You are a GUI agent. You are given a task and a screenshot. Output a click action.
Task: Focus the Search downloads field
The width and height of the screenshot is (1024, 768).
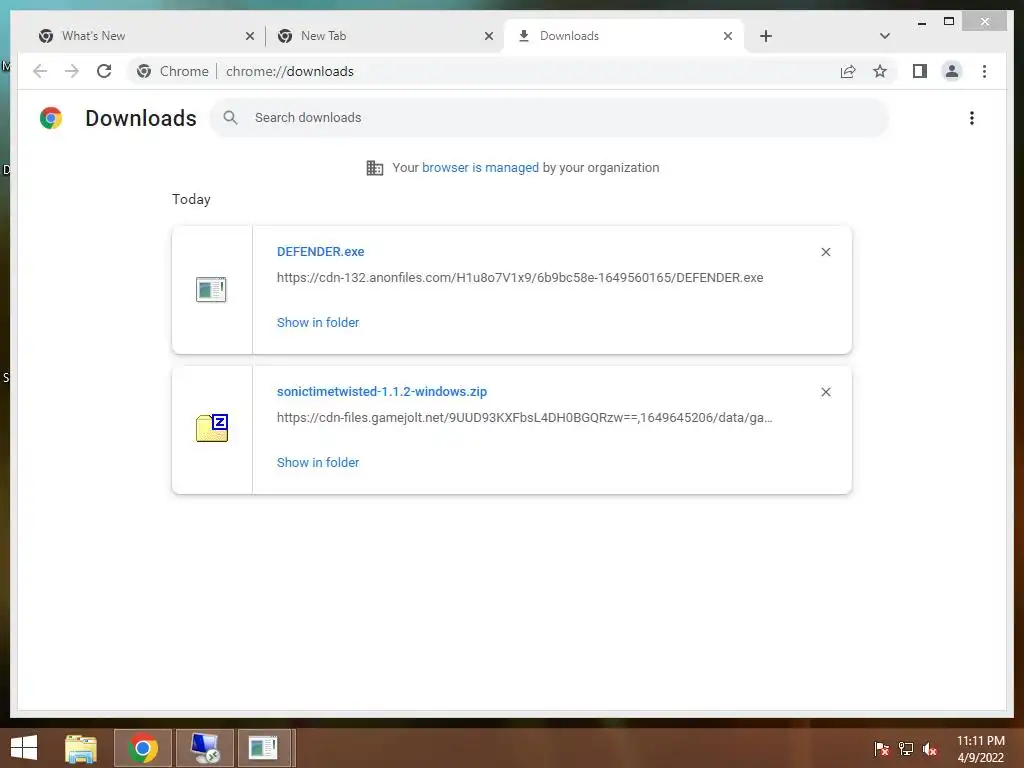pyautogui.click(x=549, y=118)
